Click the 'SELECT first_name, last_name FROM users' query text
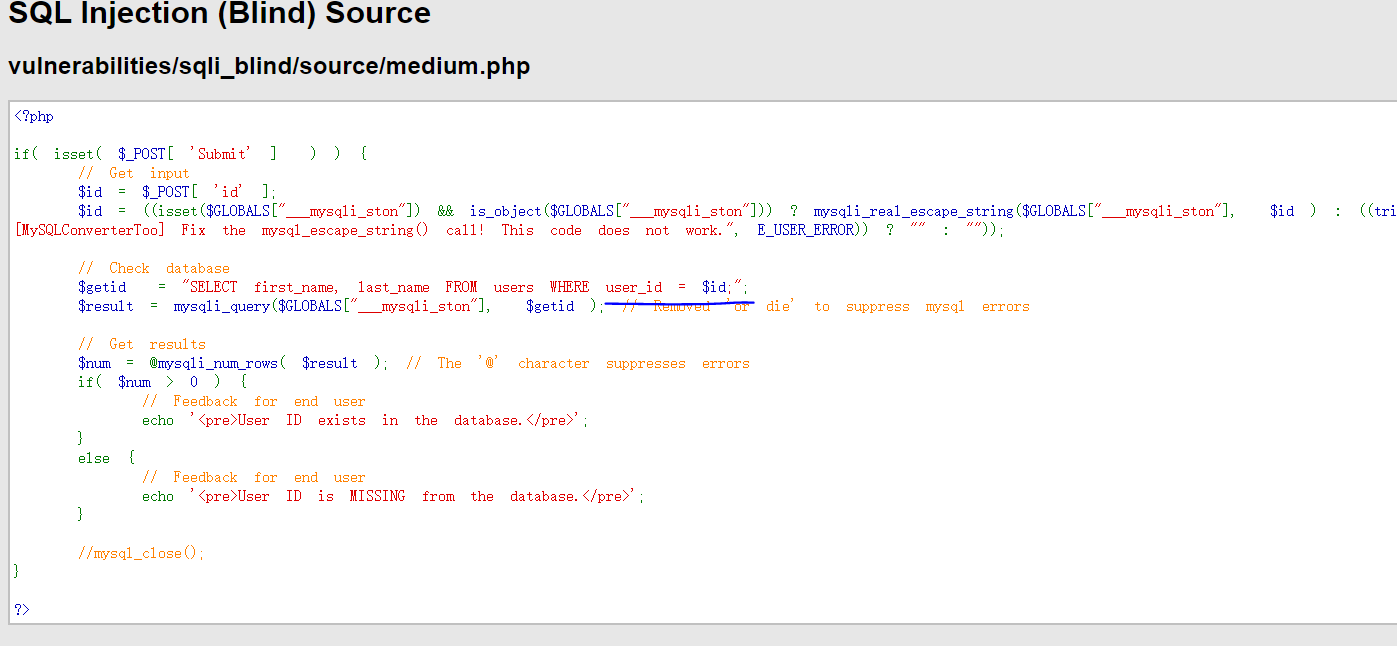 coord(361,287)
